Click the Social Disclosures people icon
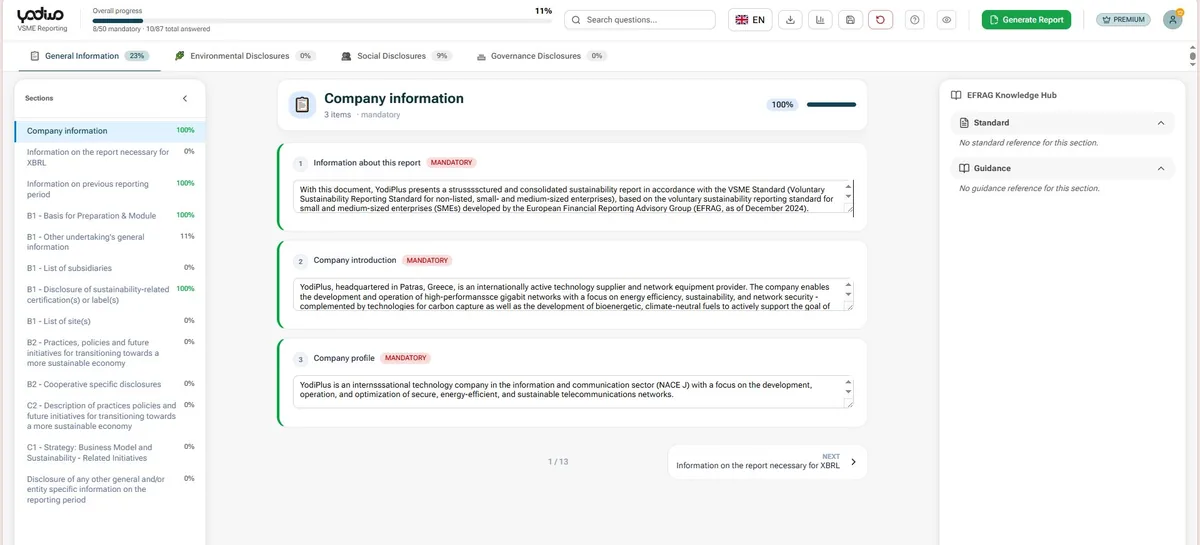This screenshot has height=545, width=1200. (346, 56)
